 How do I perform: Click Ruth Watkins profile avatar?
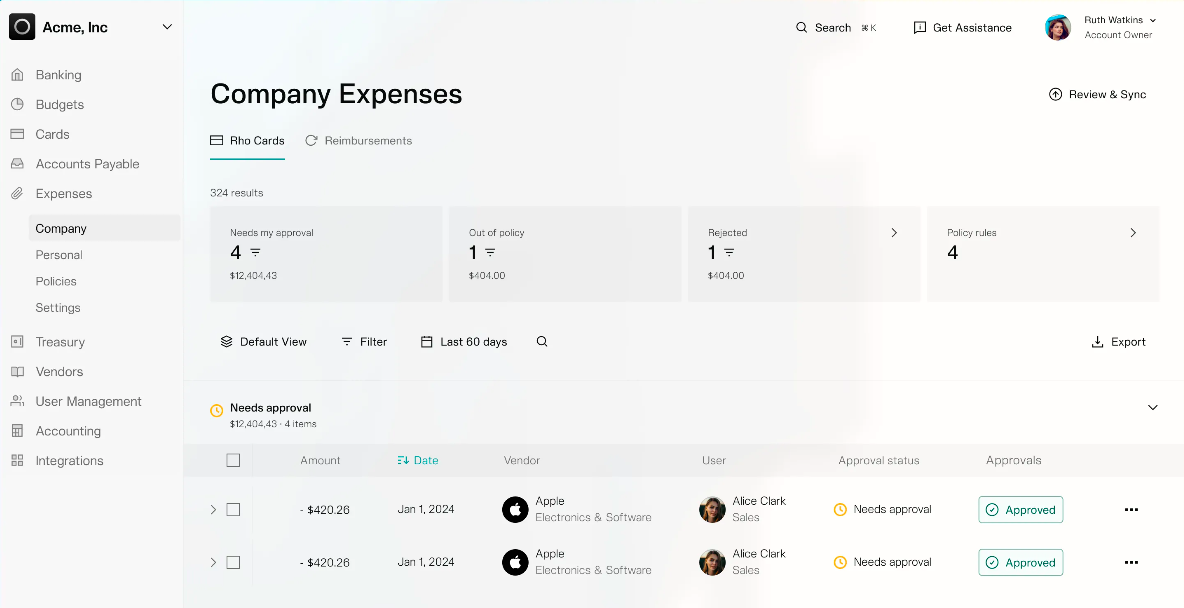click(1058, 27)
